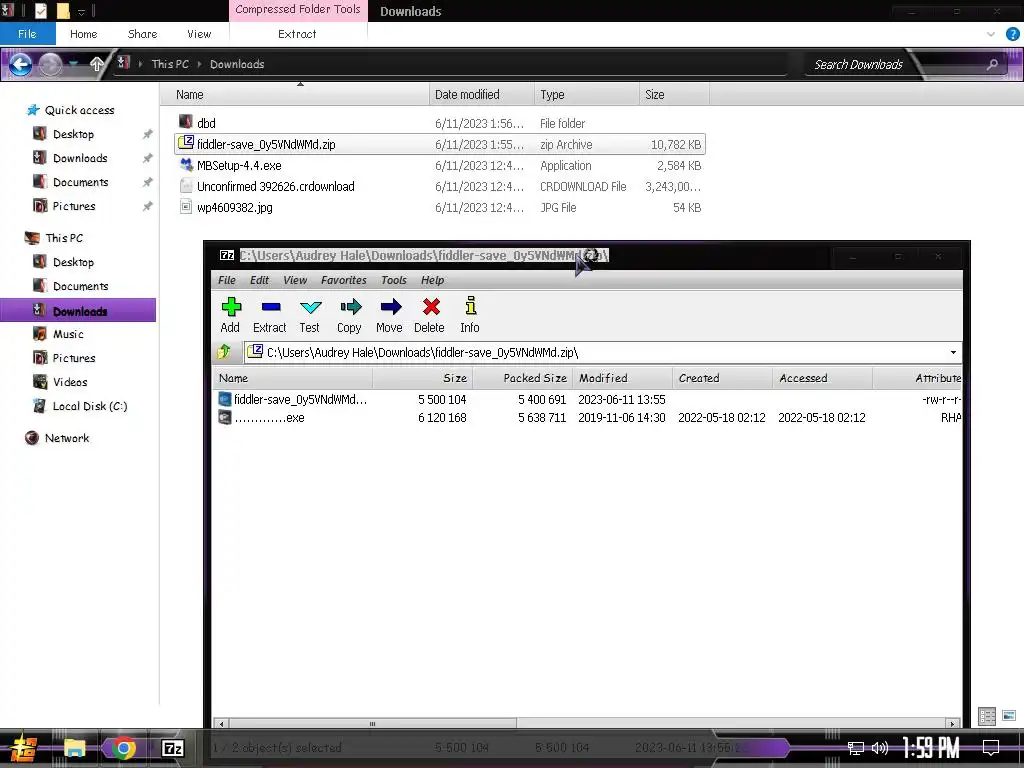Open the 7-Zip View menu
Screen dimensions: 1024x768
(x=295, y=280)
